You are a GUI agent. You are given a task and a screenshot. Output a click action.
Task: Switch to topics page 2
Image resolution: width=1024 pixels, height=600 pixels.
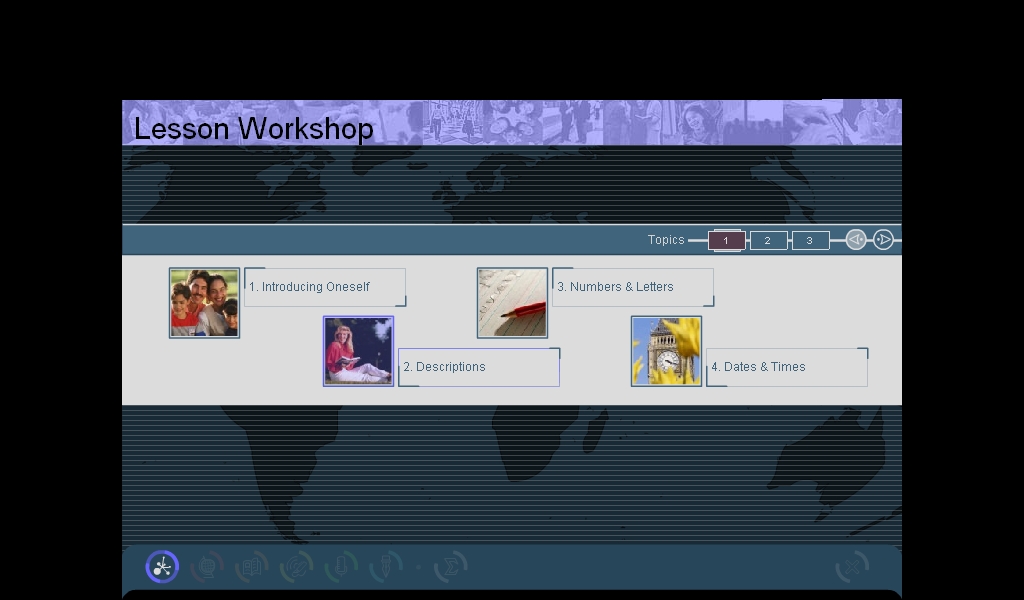coord(768,240)
